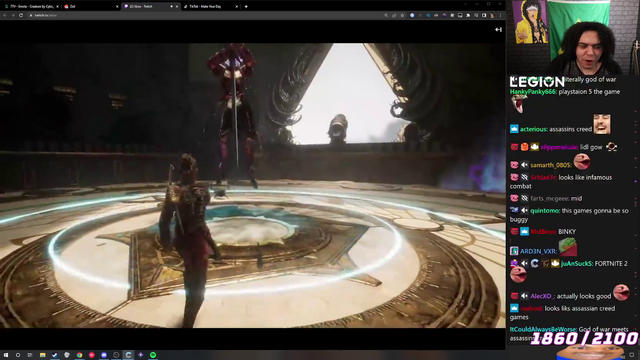Click the twitch.tv address bar

pyautogui.click(x=204, y=15)
